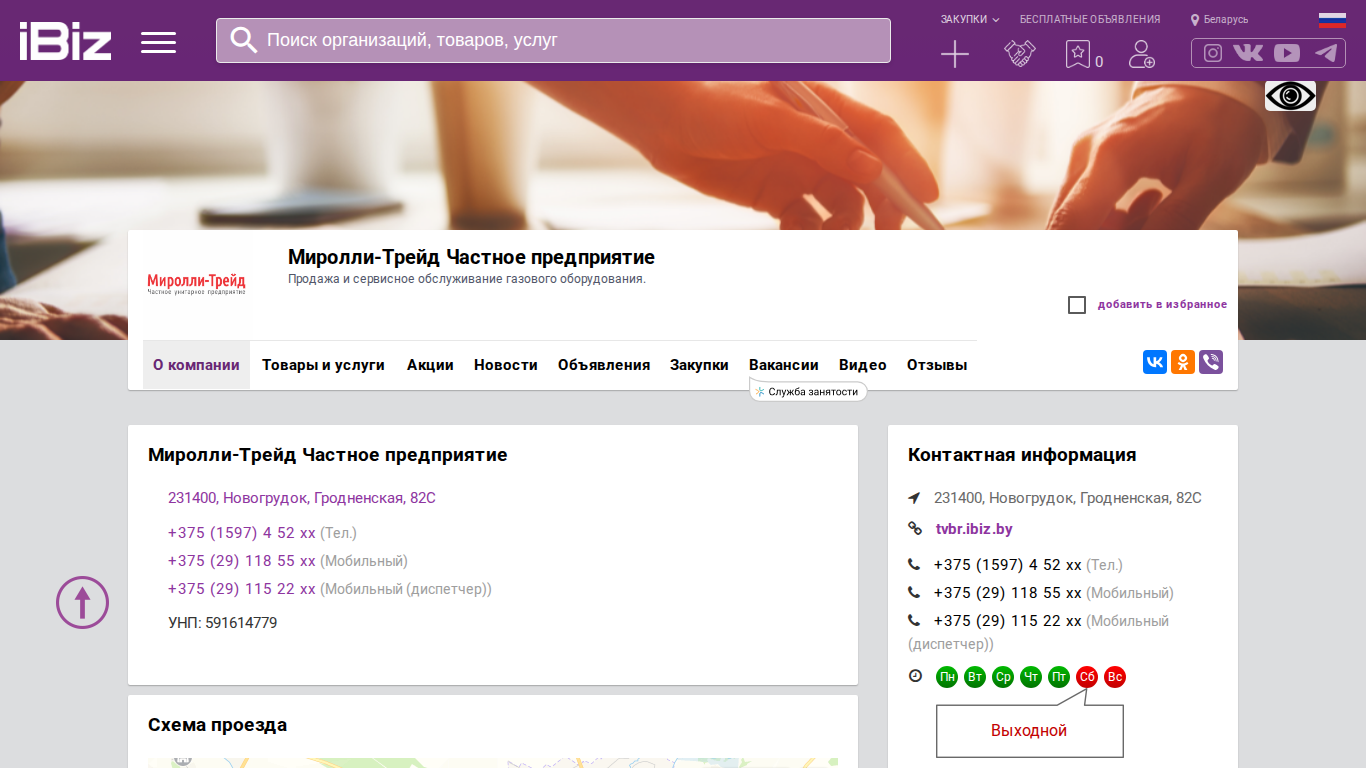This screenshot has height=768, width=1366.
Task: Select Wednesday 'Ср' schedule badge
Action: (x=1003, y=677)
